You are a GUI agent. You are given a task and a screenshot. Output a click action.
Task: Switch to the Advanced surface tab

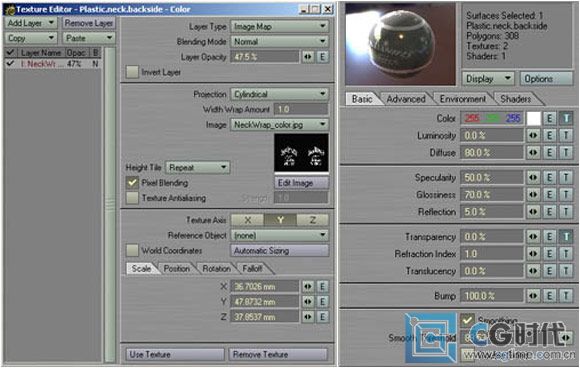[406, 99]
